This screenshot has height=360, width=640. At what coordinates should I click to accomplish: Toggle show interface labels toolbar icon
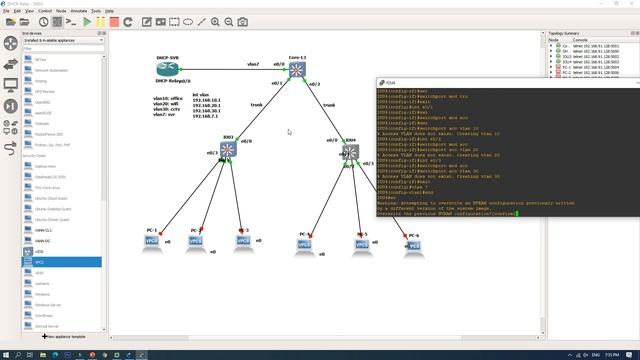point(58,22)
